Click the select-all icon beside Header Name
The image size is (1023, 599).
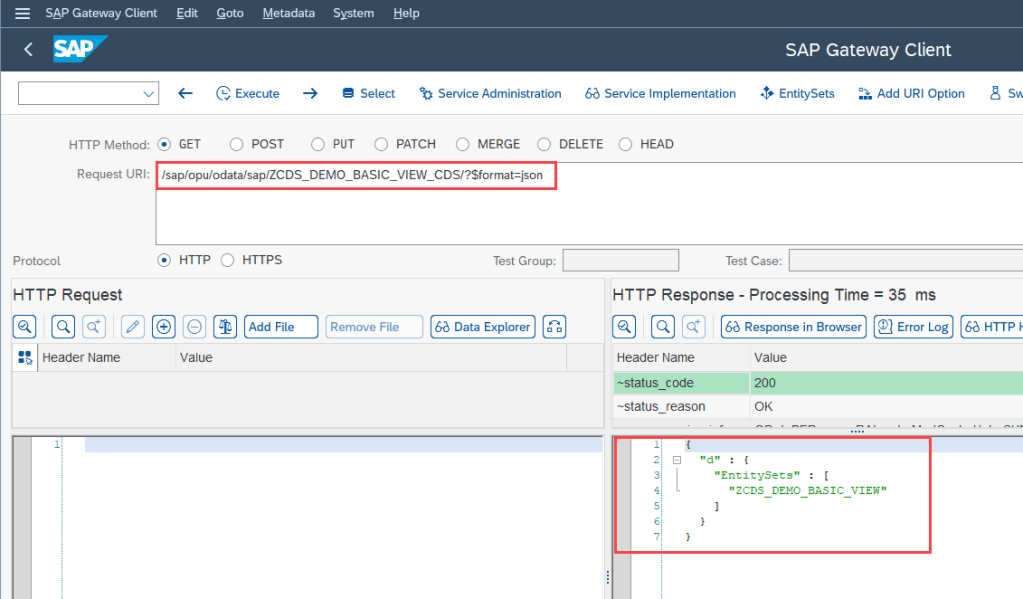click(24, 358)
